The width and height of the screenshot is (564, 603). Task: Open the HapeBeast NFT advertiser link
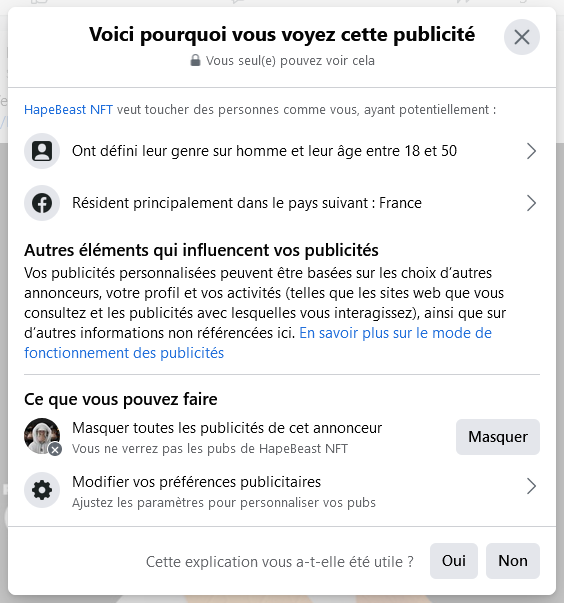tap(68, 110)
